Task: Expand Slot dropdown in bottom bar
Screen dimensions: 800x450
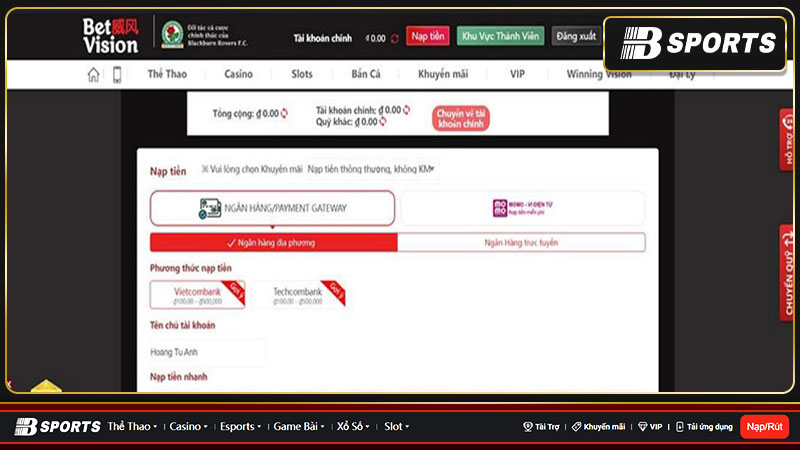Action: [396, 427]
